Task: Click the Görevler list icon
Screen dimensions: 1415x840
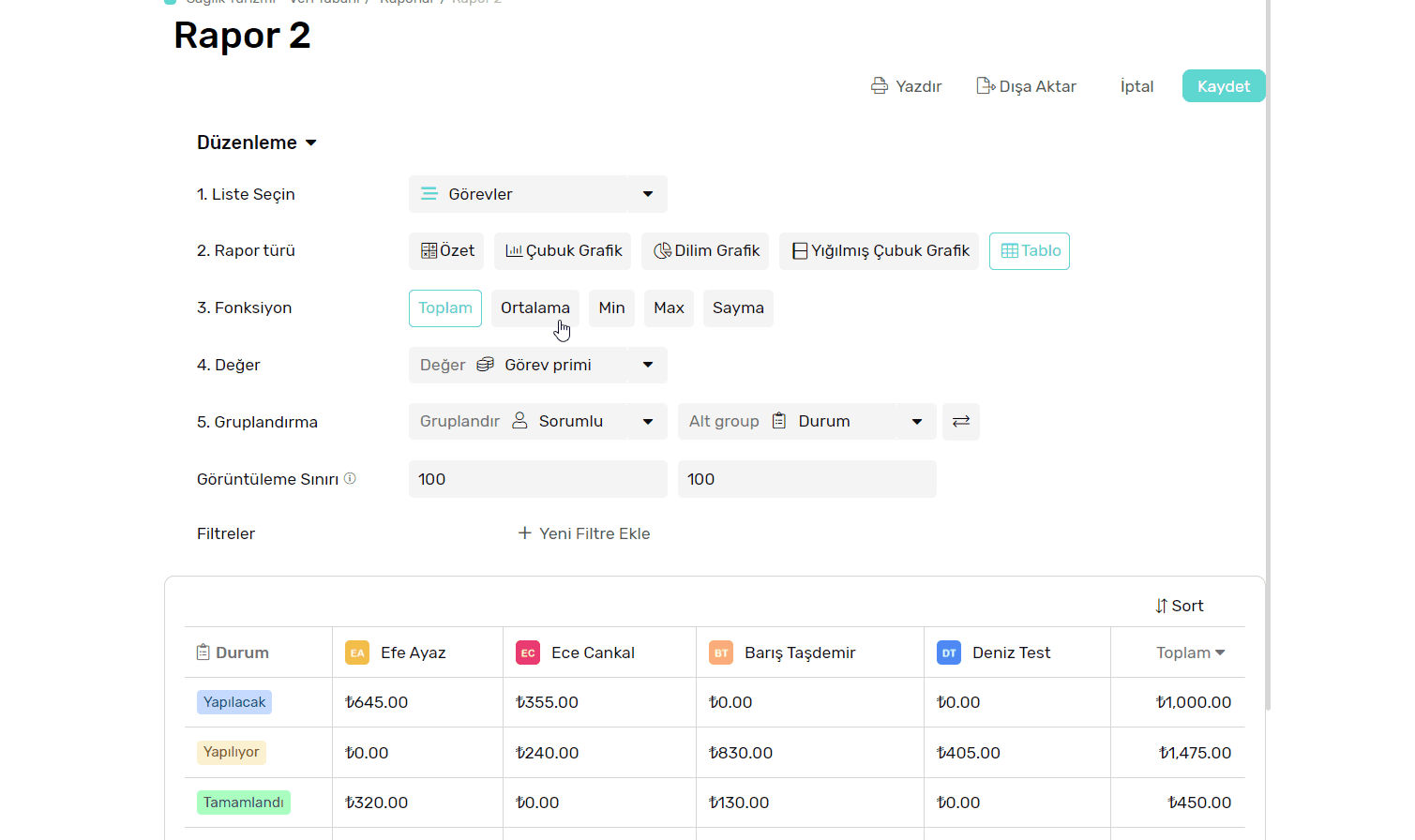Action: [429, 194]
